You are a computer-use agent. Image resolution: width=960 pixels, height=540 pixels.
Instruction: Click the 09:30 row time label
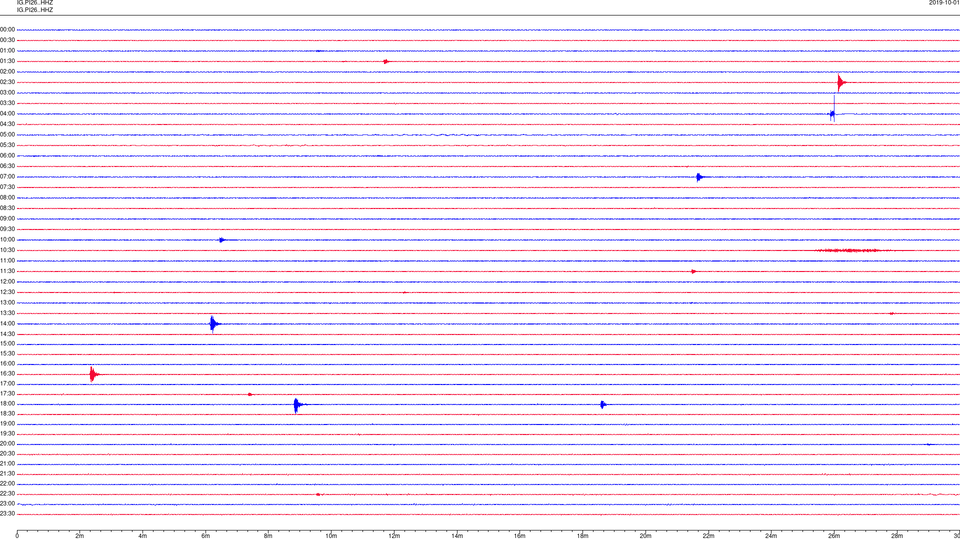pos(7,229)
